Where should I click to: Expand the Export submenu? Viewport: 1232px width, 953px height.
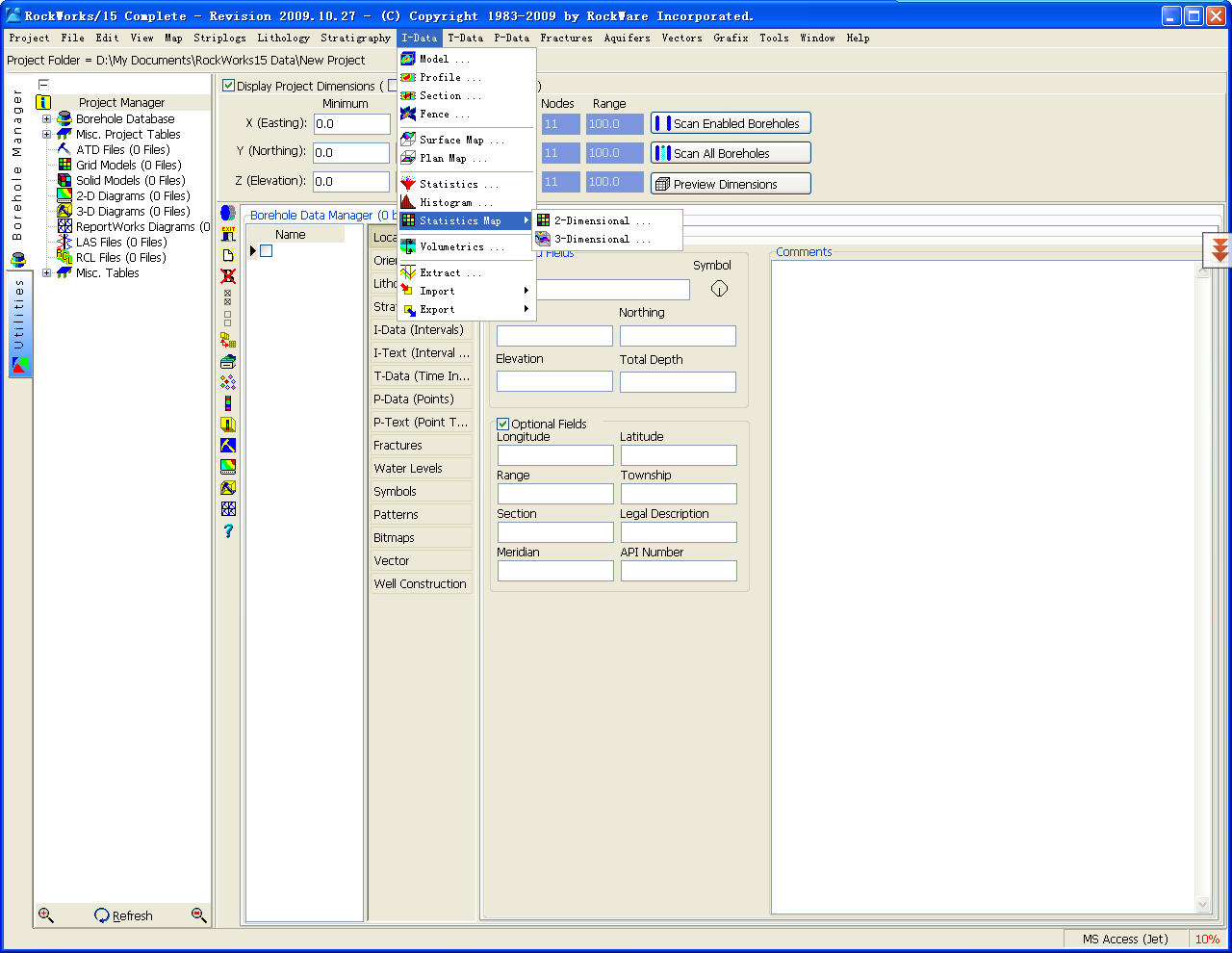click(467, 309)
